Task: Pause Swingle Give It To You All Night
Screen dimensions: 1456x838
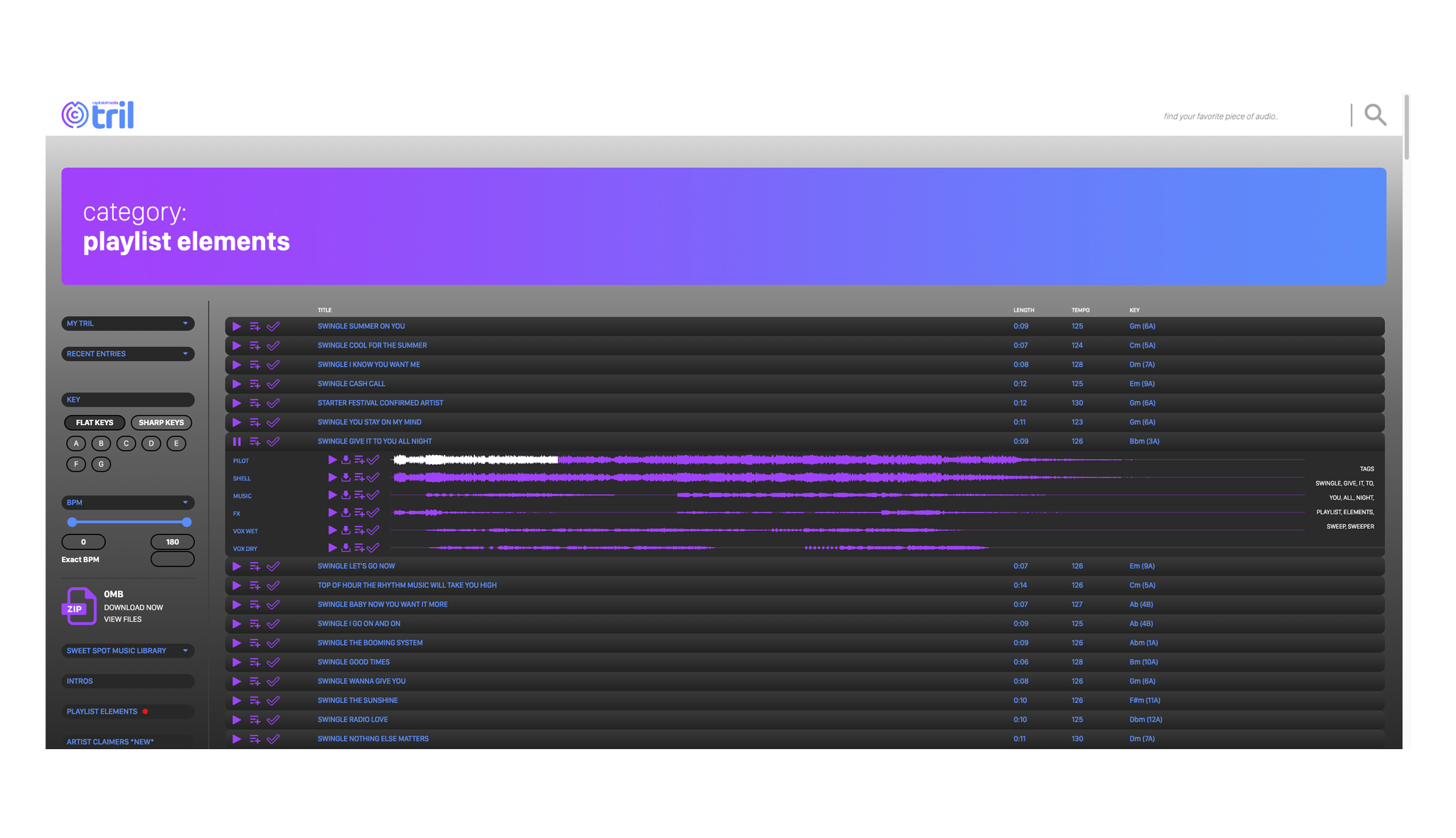Action: 237,441
